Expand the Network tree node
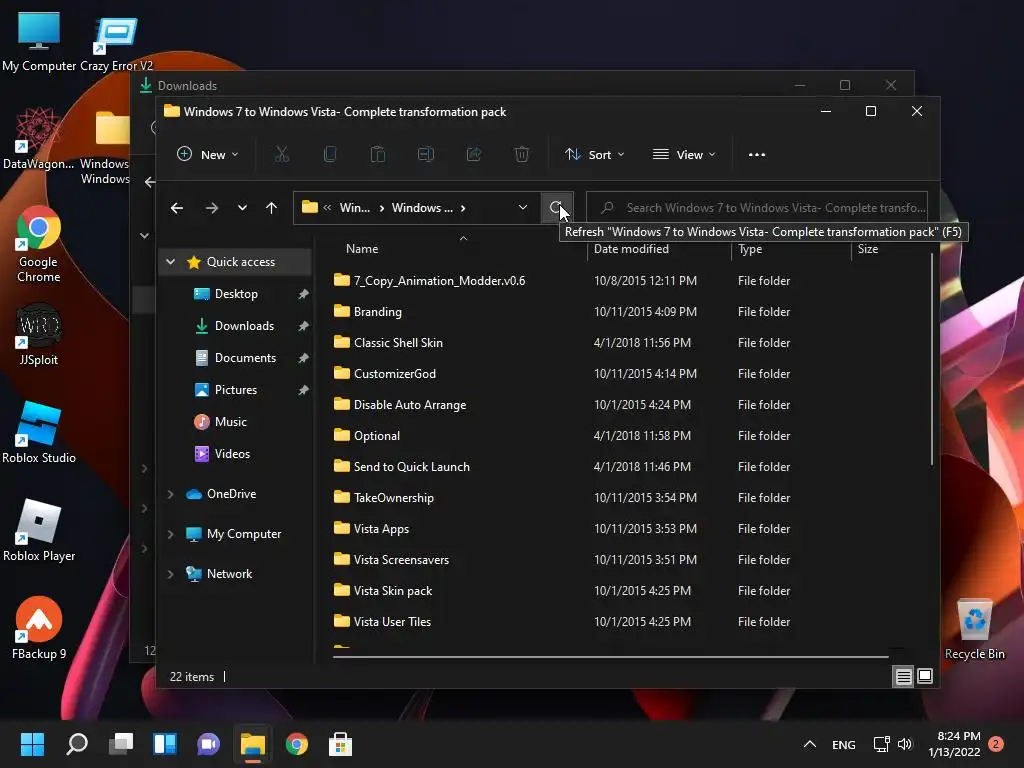 click(170, 574)
